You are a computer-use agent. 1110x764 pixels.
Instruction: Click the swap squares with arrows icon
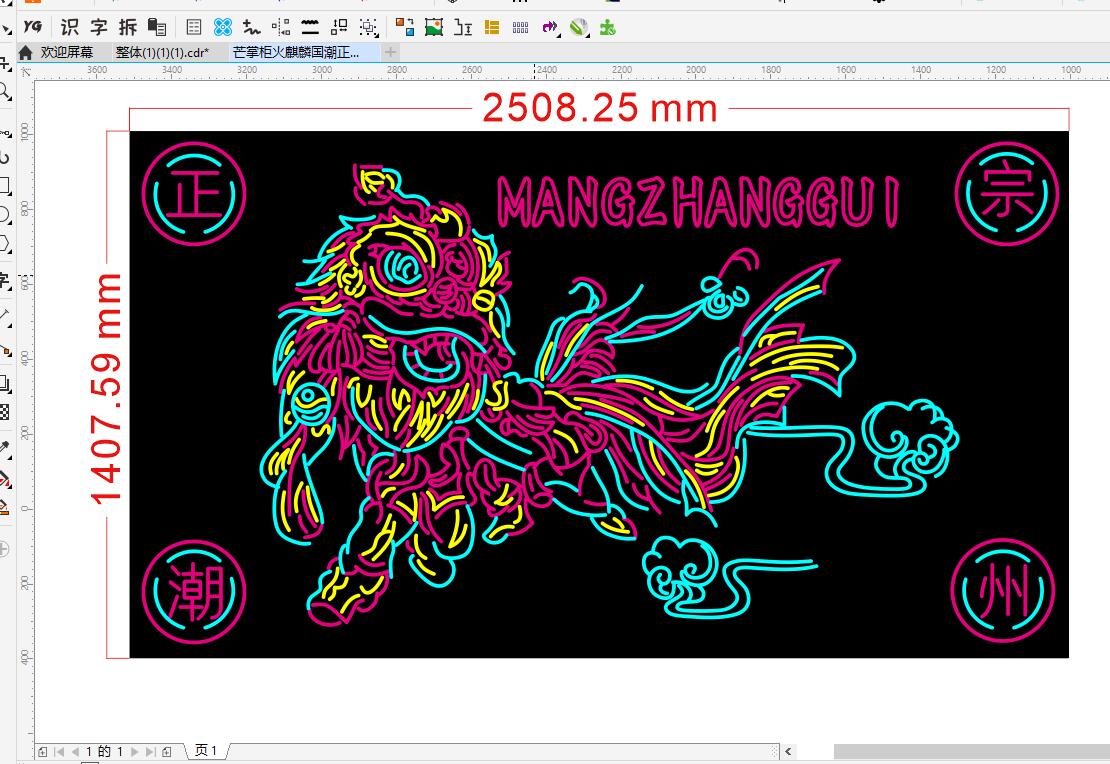(x=339, y=27)
